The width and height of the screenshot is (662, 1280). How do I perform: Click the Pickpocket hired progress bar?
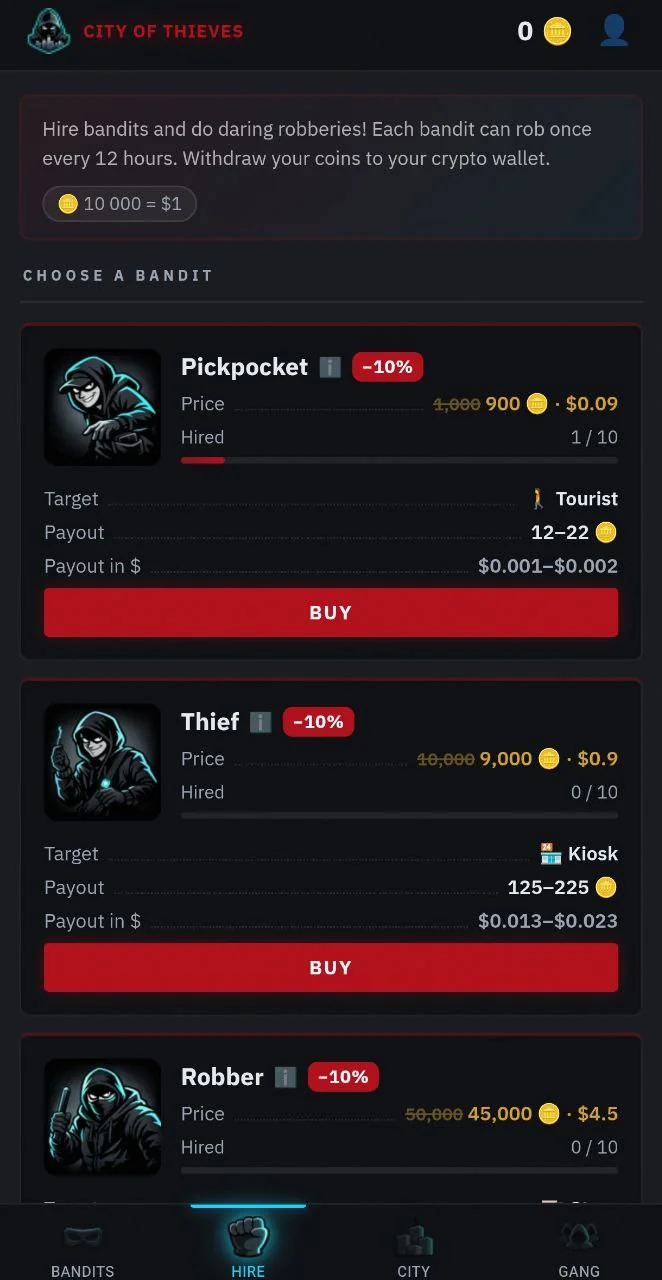click(x=399, y=460)
